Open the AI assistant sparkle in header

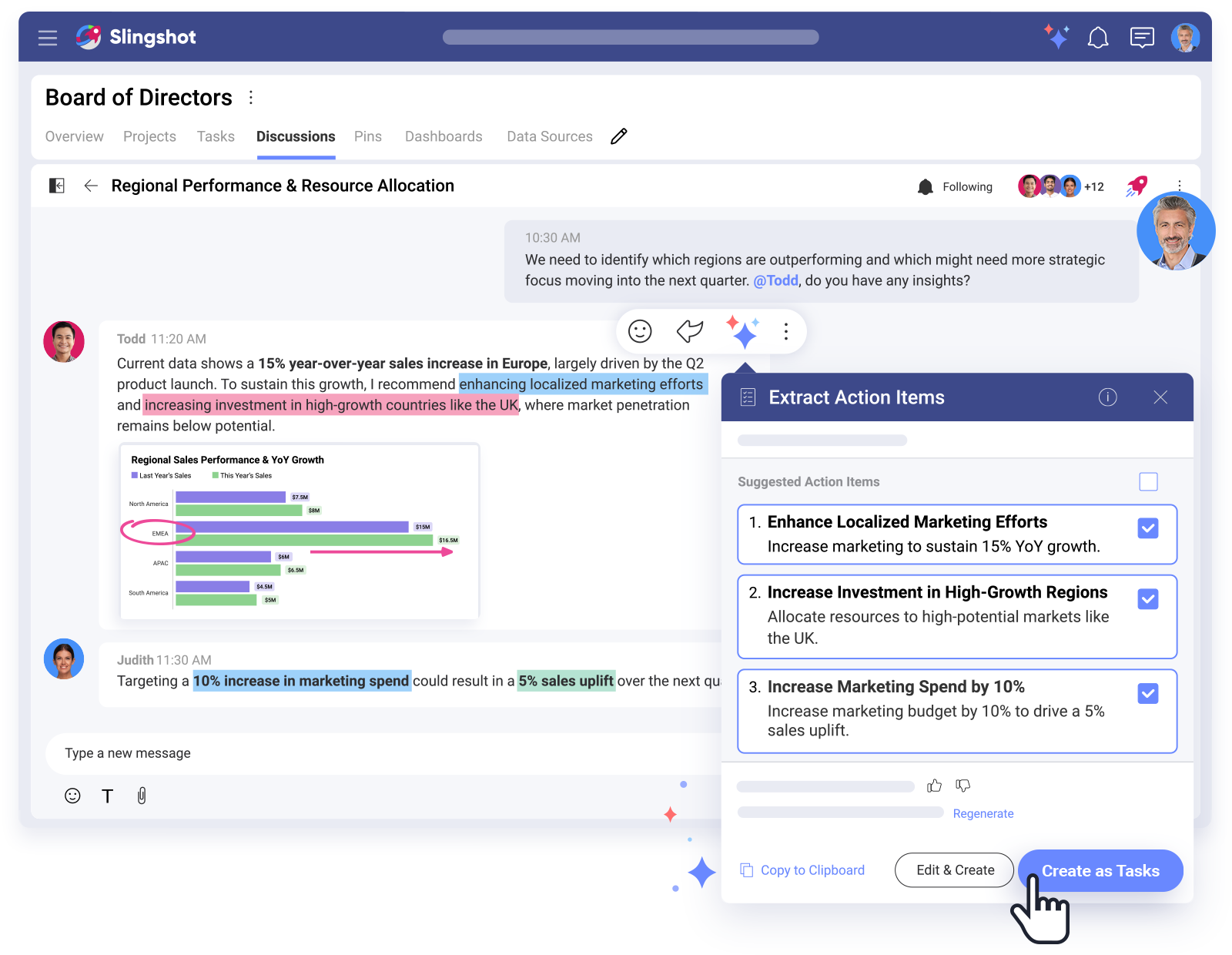coord(1056,37)
